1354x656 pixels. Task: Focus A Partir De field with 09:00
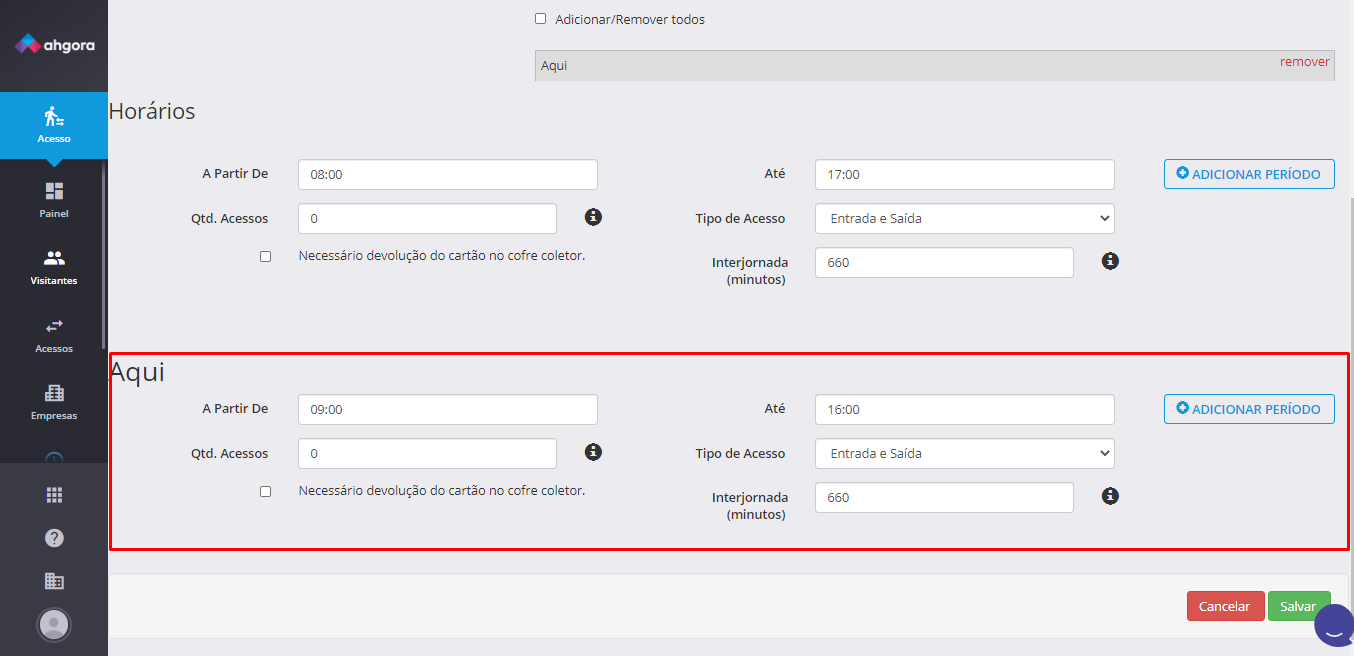coord(448,409)
